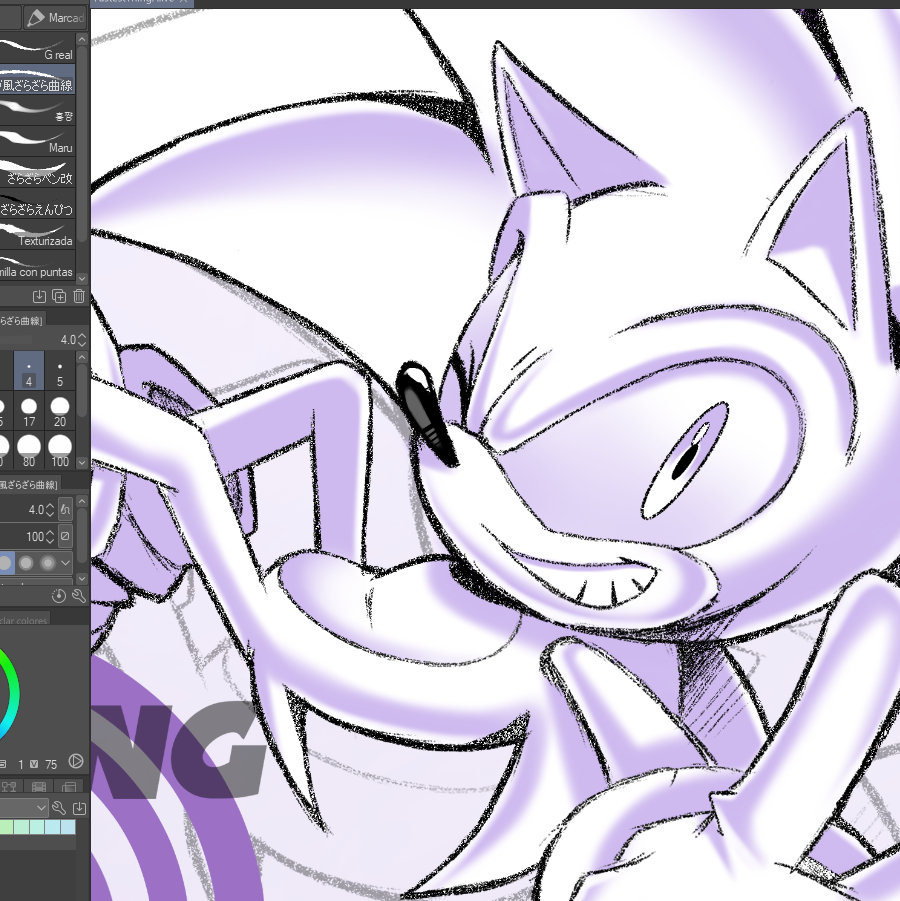Select brush size preset 5

tap(60, 374)
